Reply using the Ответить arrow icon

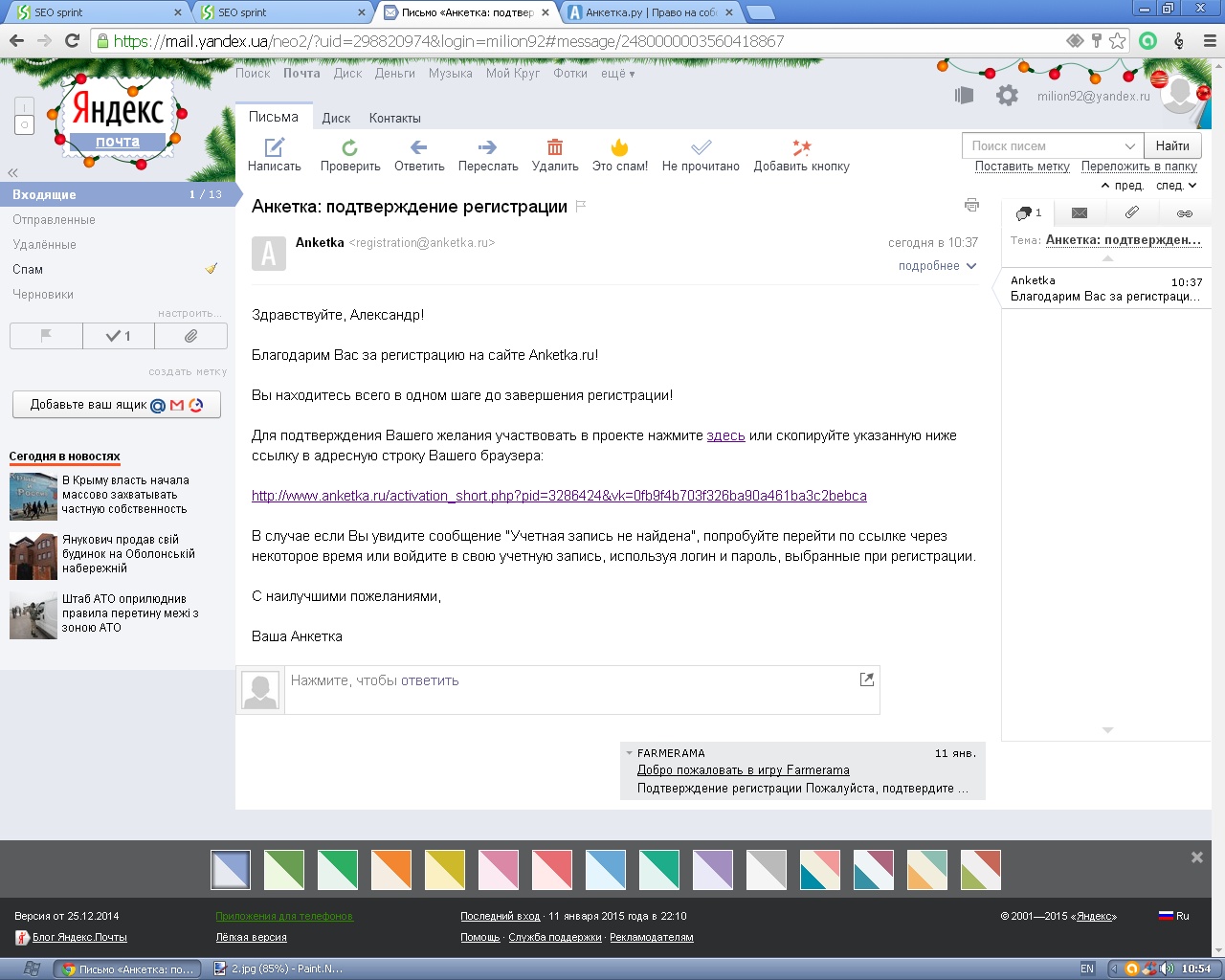tap(419, 146)
